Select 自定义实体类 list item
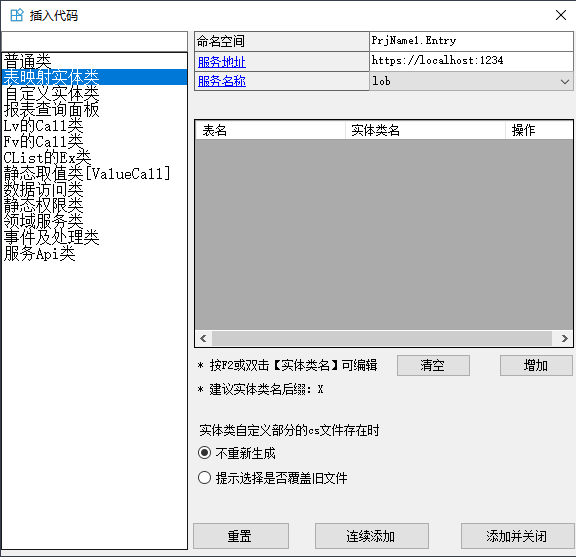Image resolution: width=576 pixels, height=557 pixels. (51, 93)
